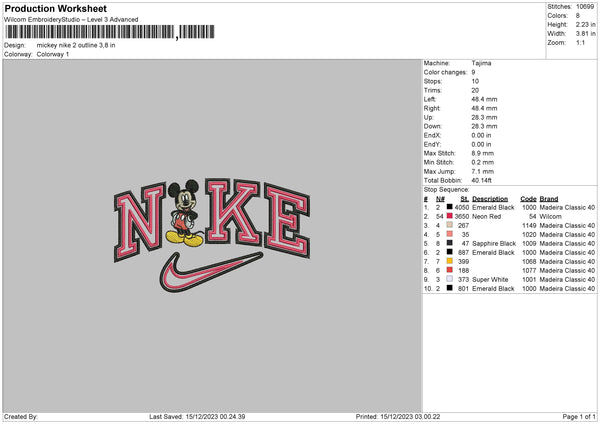Select the design name 'mickey nike 2 outline 3,8 in'

tap(76, 45)
